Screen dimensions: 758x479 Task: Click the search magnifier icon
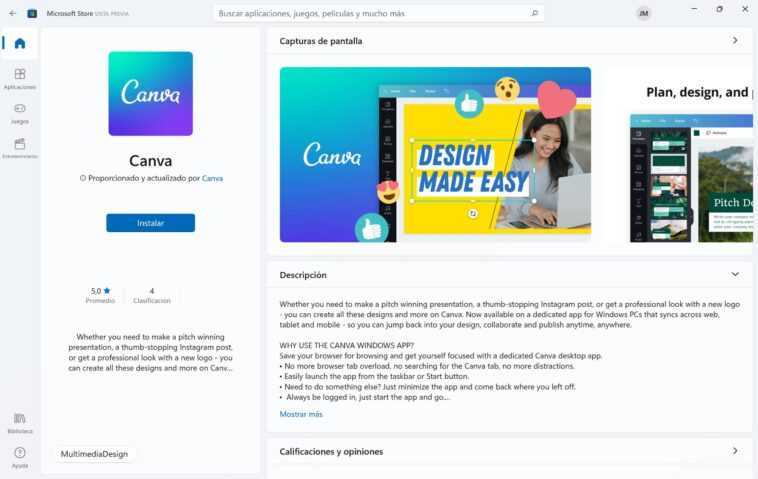(x=534, y=14)
